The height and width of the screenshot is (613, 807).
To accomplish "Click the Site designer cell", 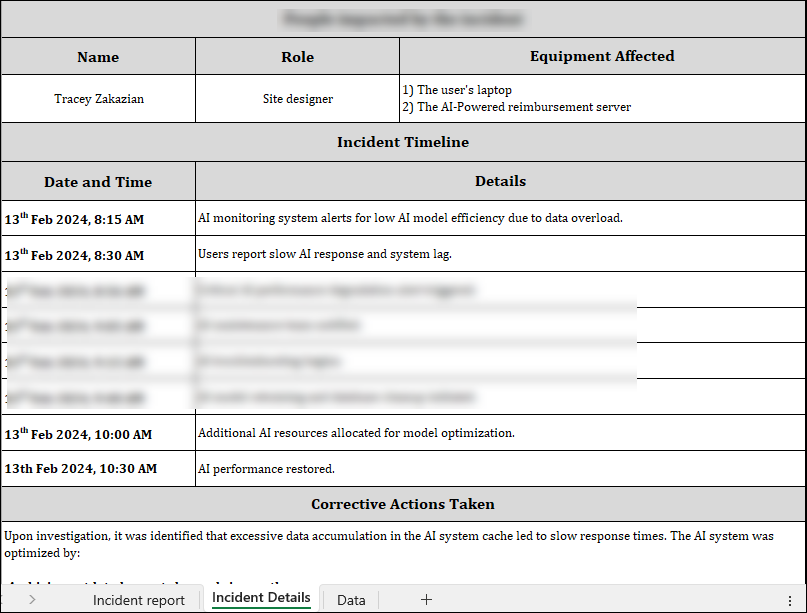I will 297,99.
